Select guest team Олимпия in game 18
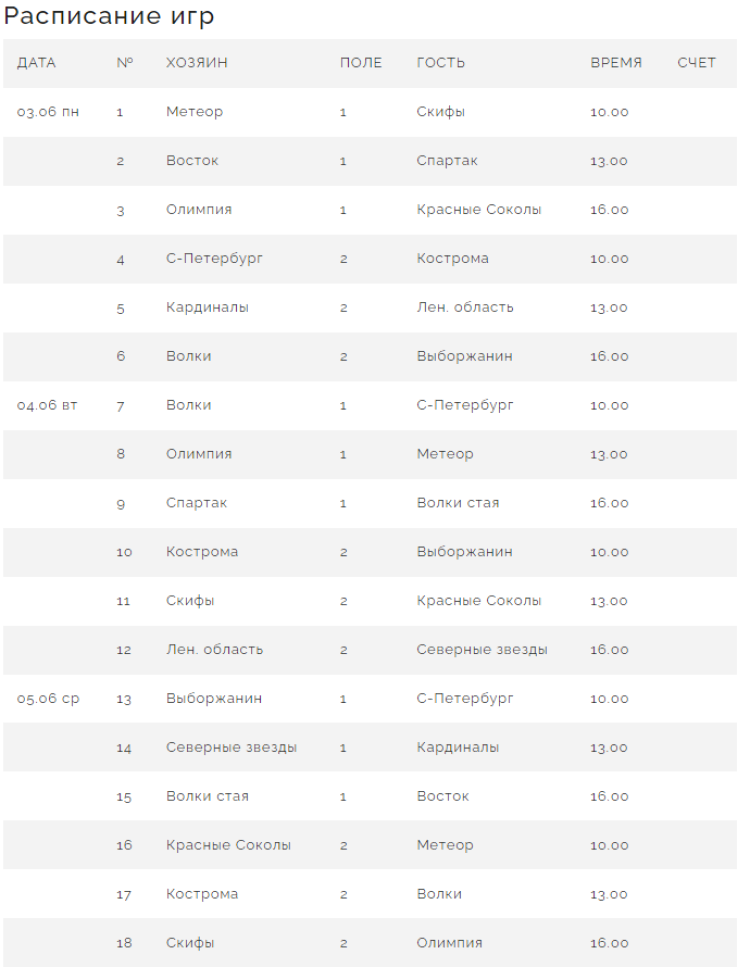 [449, 943]
